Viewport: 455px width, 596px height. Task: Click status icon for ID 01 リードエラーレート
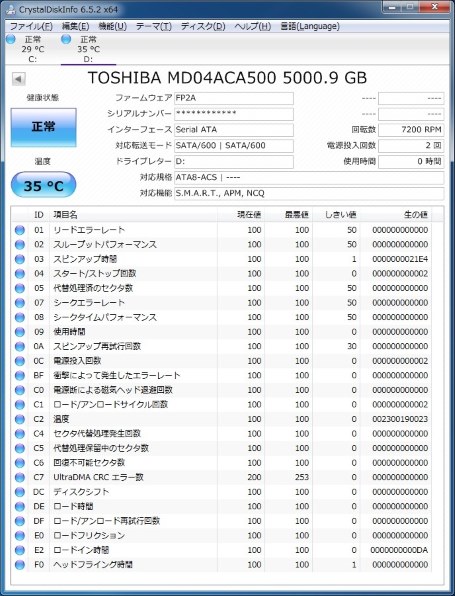20,230
